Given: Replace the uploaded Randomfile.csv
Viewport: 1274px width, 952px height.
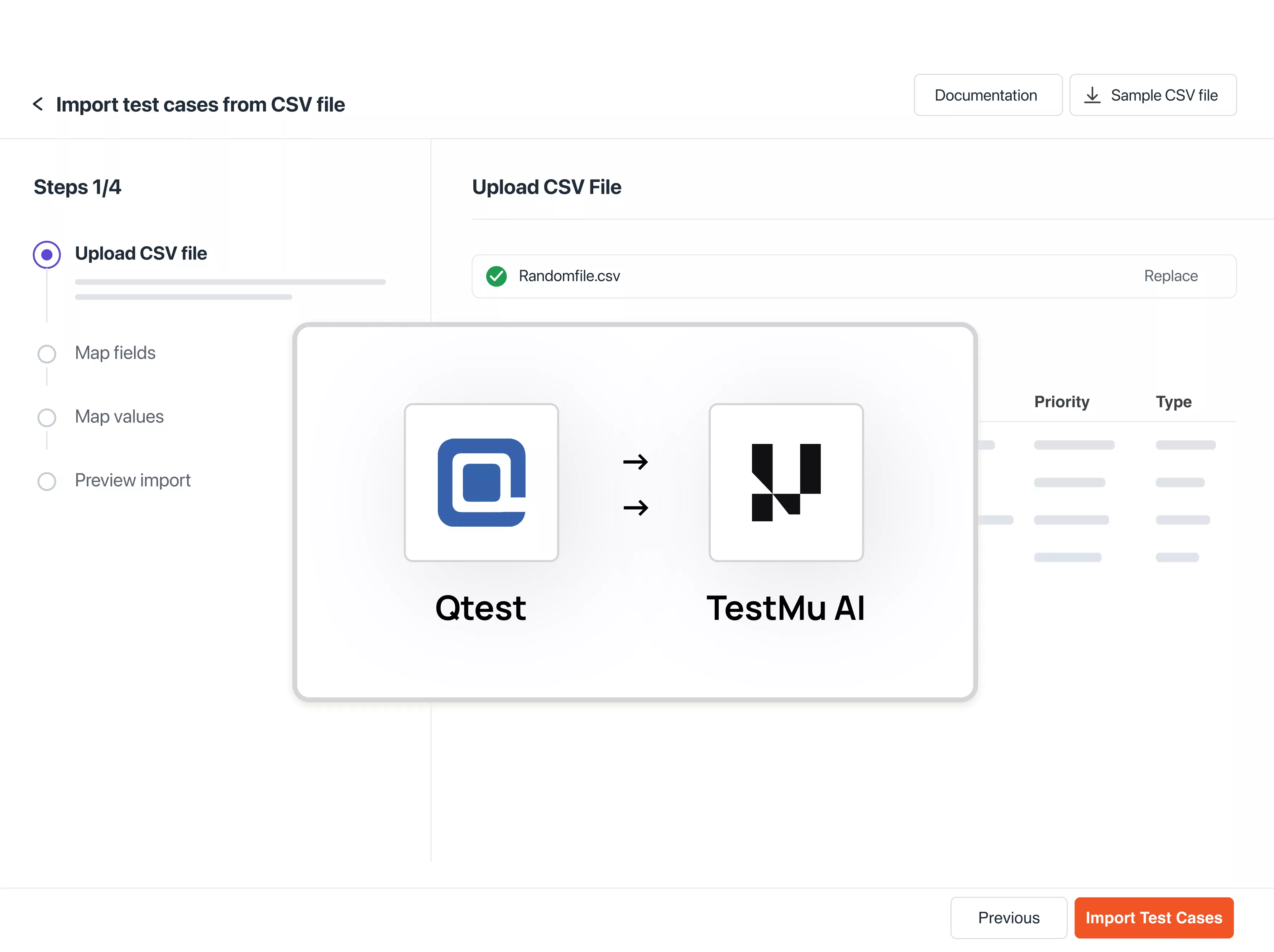Looking at the screenshot, I should (1170, 276).
